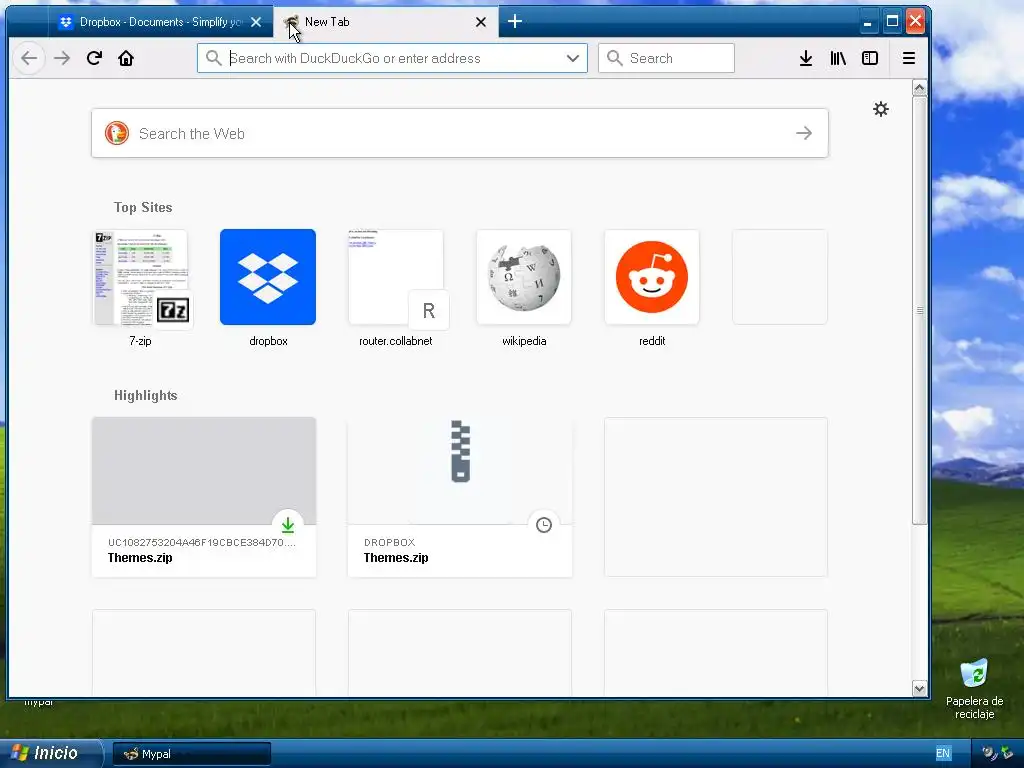Click the Top Sites heading
Viewport: 1024px width, 768px height.
[x=143, y=207]
